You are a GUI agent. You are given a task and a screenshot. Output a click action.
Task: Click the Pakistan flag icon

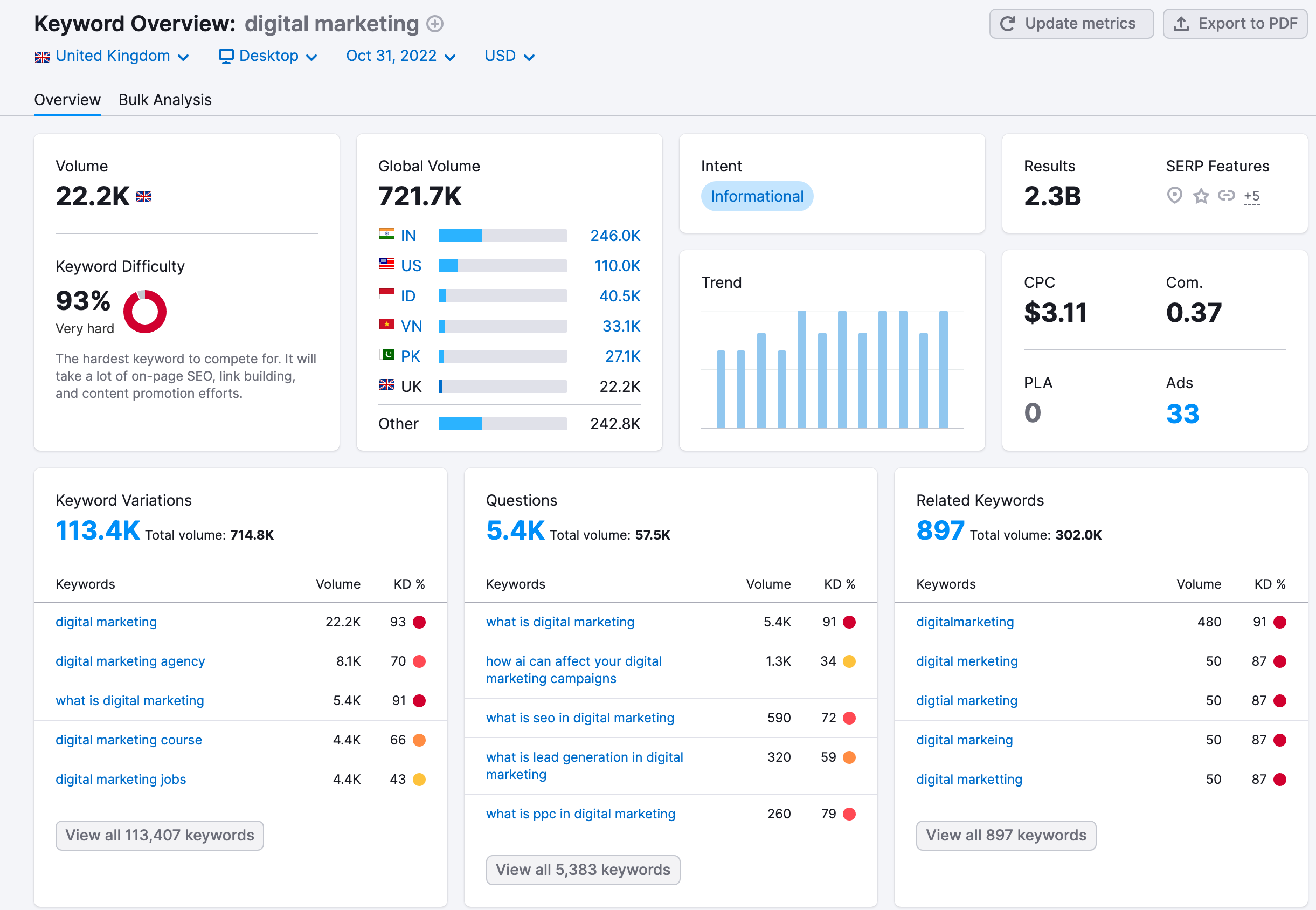coord(386,355)
